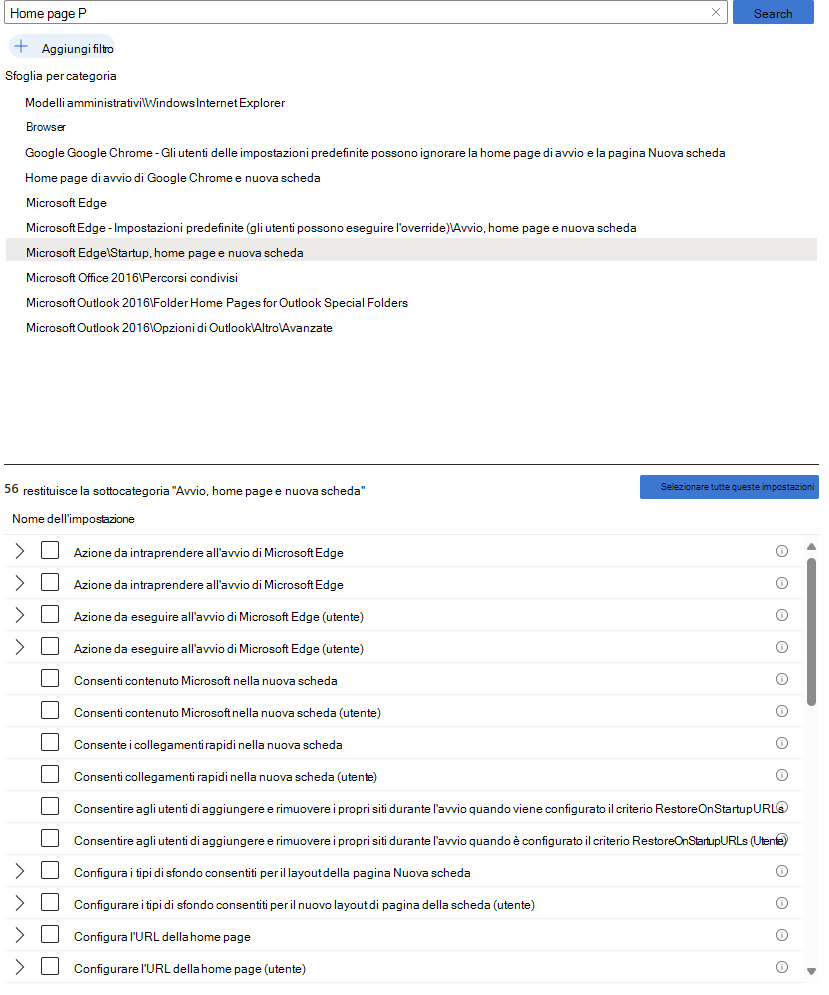Click Selezionare tutte queste impostazioni button
829x995 pixels.
729,487
